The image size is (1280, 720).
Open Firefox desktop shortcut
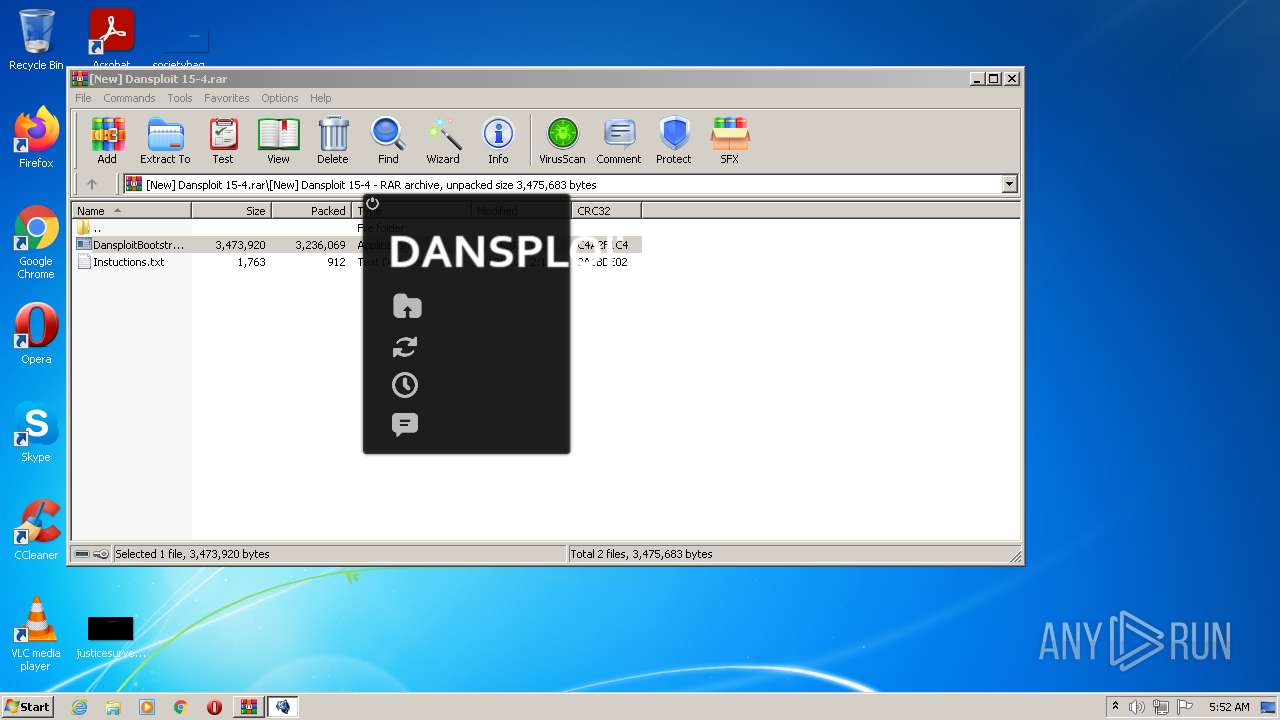click(36, 138)
